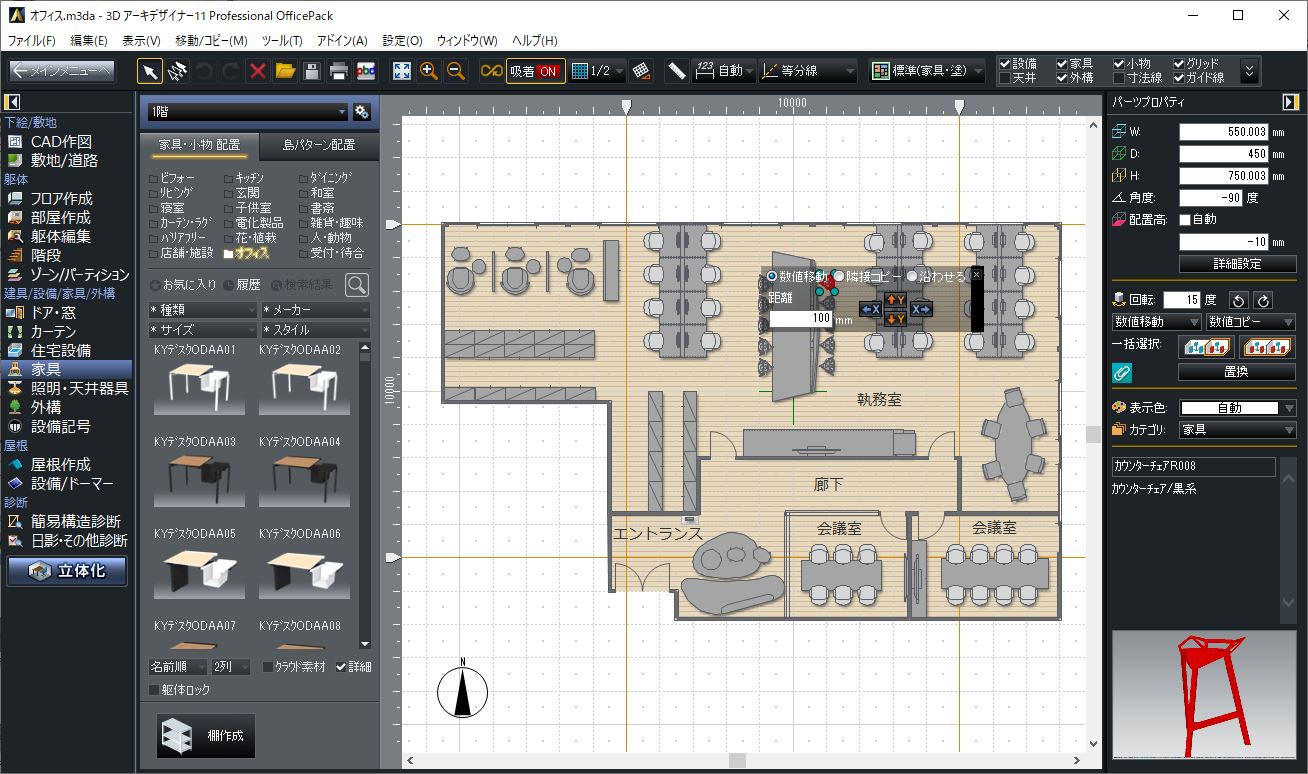
Task: Open the 1階 floor dropdown
Action: 246,112
